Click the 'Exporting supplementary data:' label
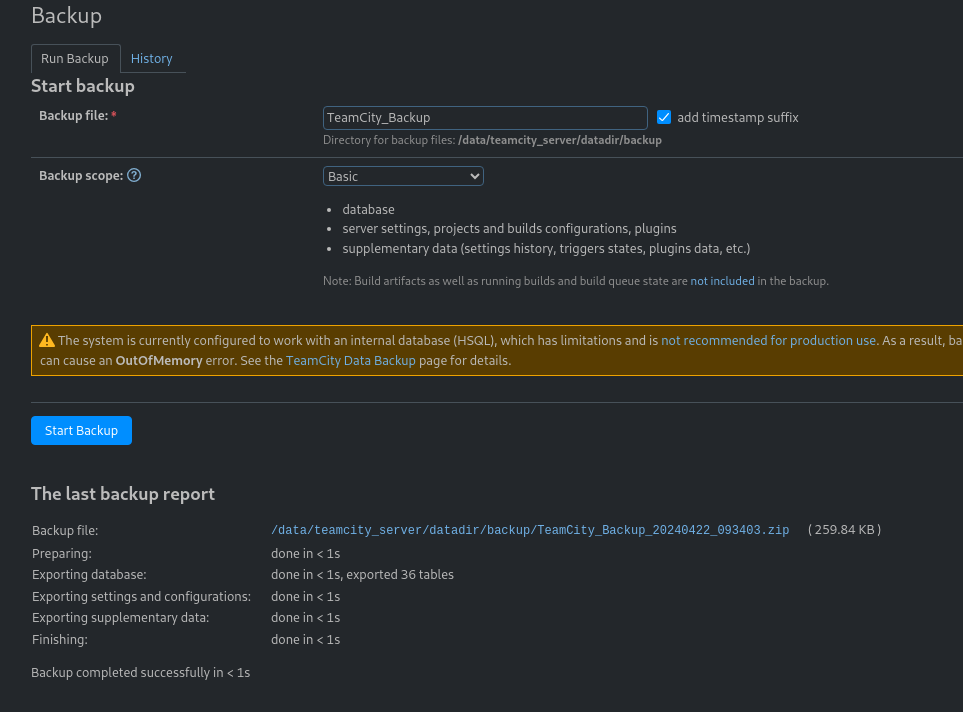Viewport: 963px width, 712px height. coord(120,617)
